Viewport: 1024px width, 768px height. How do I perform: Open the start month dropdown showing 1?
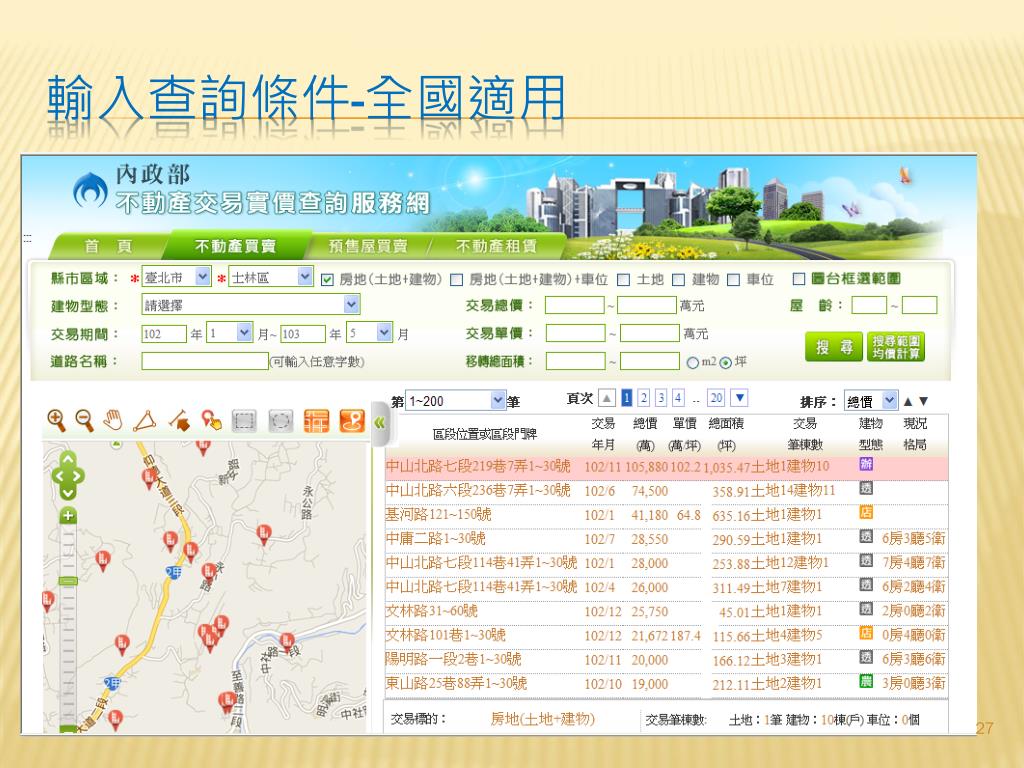coord(229,334)
